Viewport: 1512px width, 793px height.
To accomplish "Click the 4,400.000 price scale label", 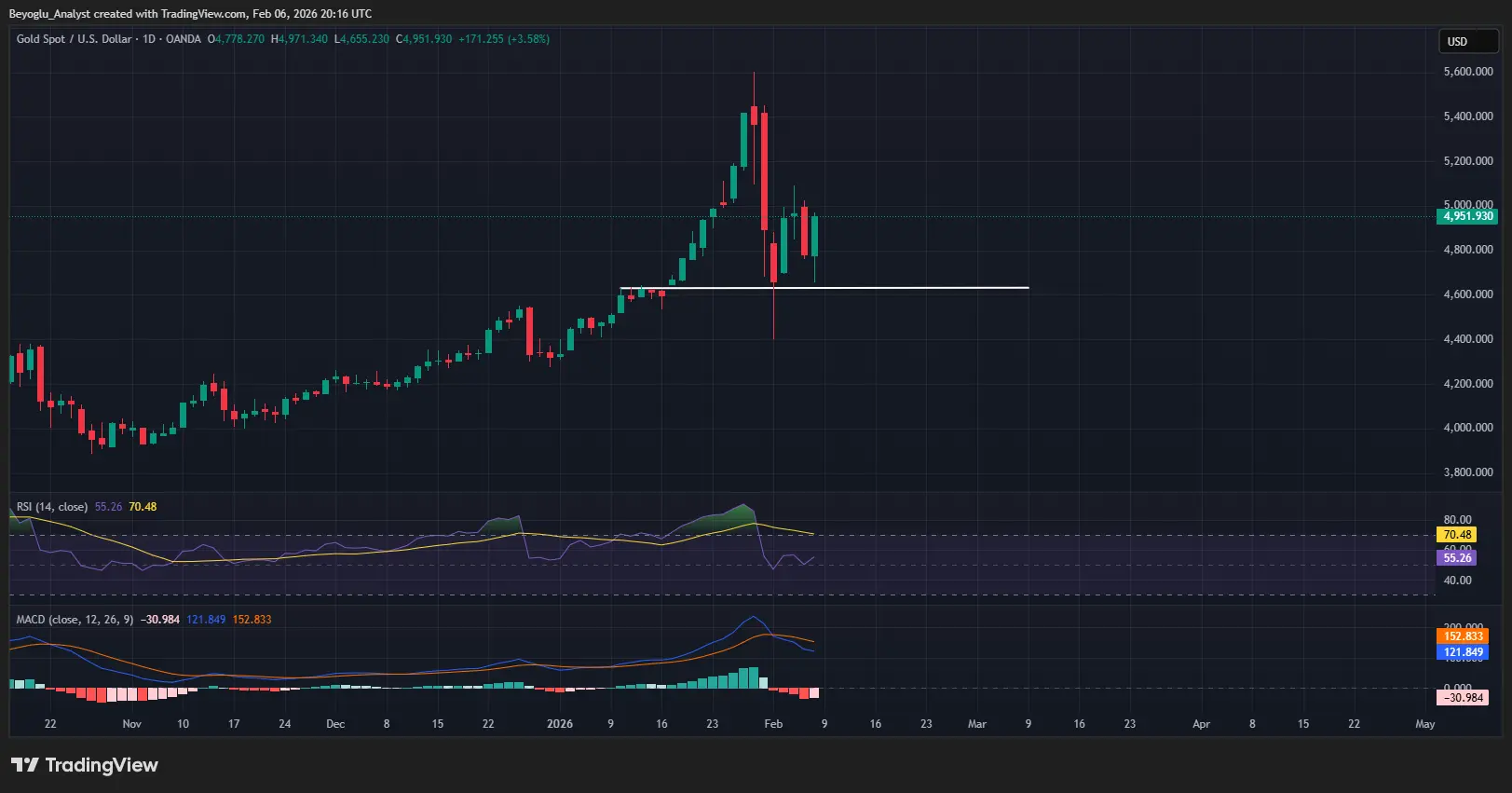I will tap(1468, 339).
